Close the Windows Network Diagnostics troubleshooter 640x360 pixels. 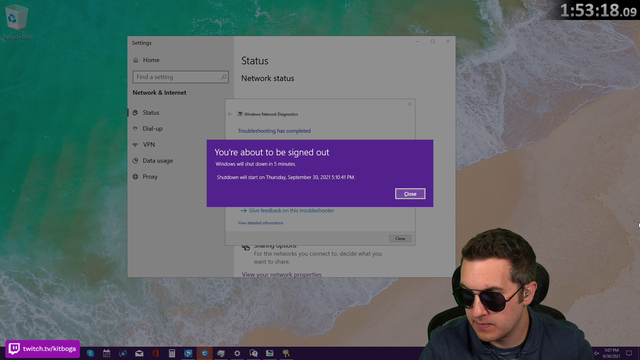(x=400, y=238)
